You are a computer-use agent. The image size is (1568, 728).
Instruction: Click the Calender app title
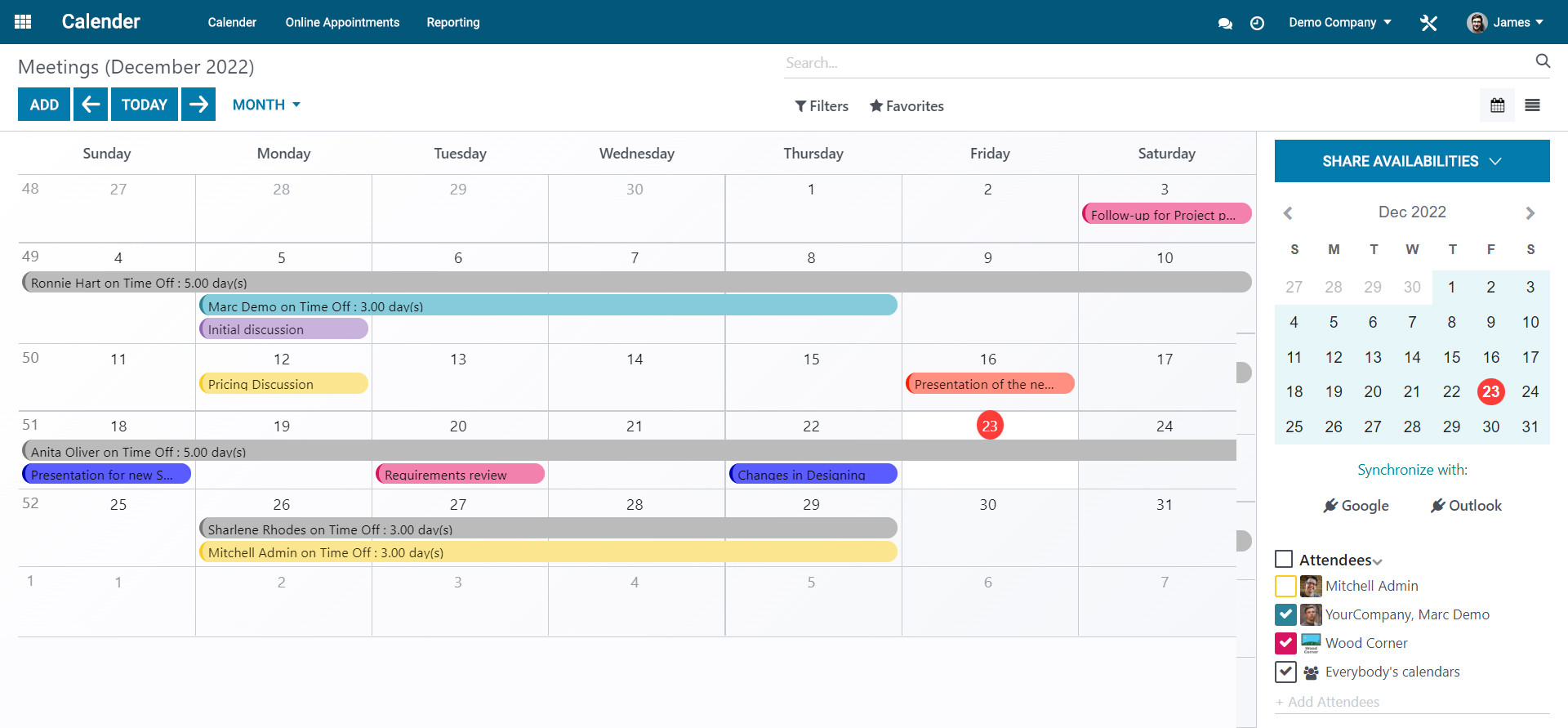pyautogui.click(x=100, y=22)
